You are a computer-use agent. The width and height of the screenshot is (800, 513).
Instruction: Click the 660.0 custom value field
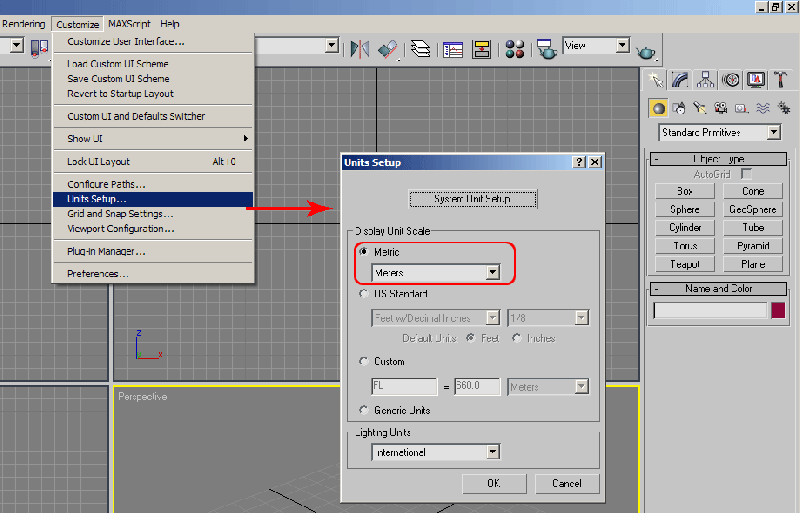coord(477,386)
